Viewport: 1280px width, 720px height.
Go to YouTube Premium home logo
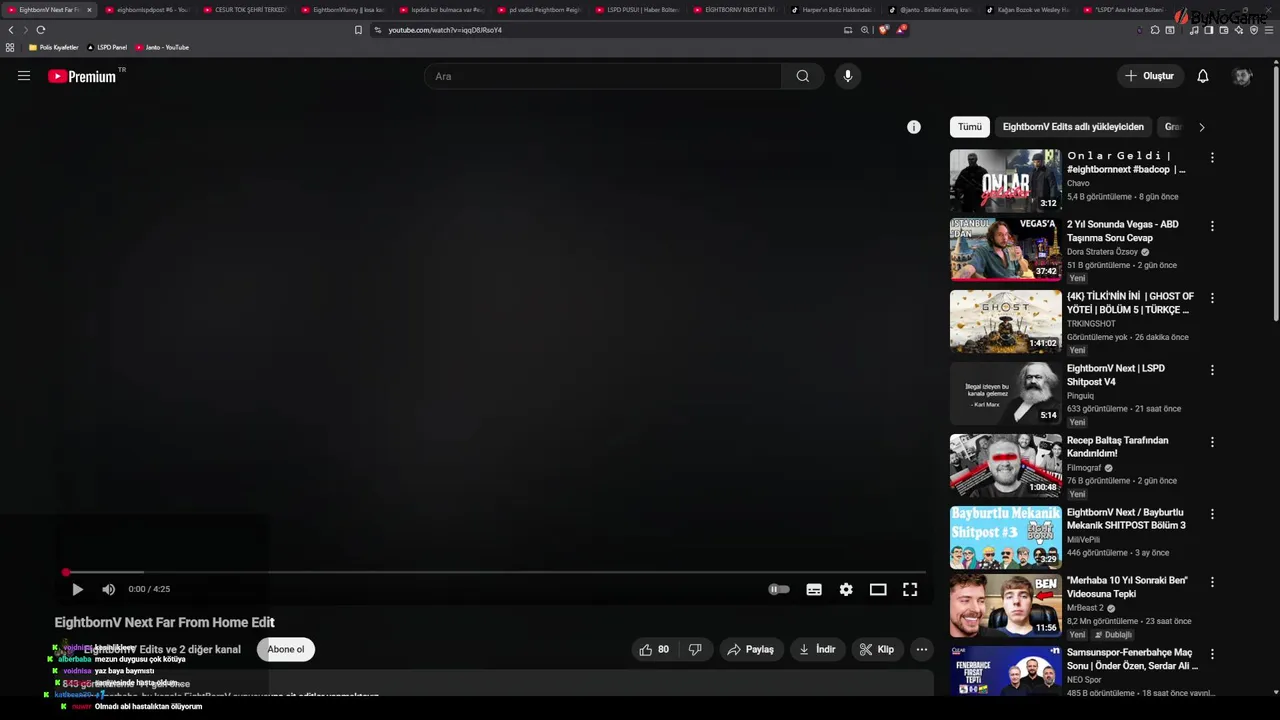(82, 76)
